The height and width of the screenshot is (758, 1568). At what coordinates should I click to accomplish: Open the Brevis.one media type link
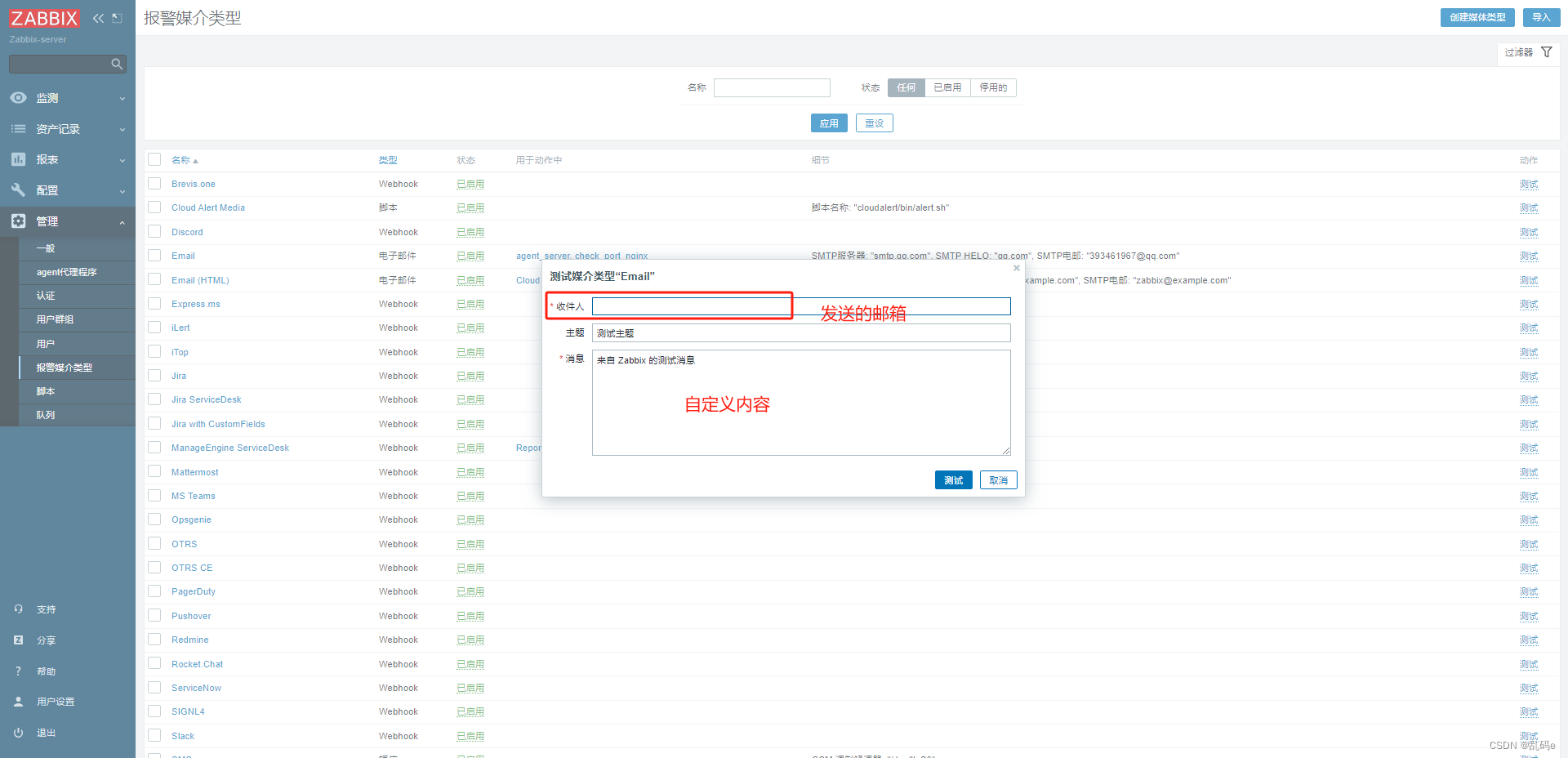click(x=194, y=184)
